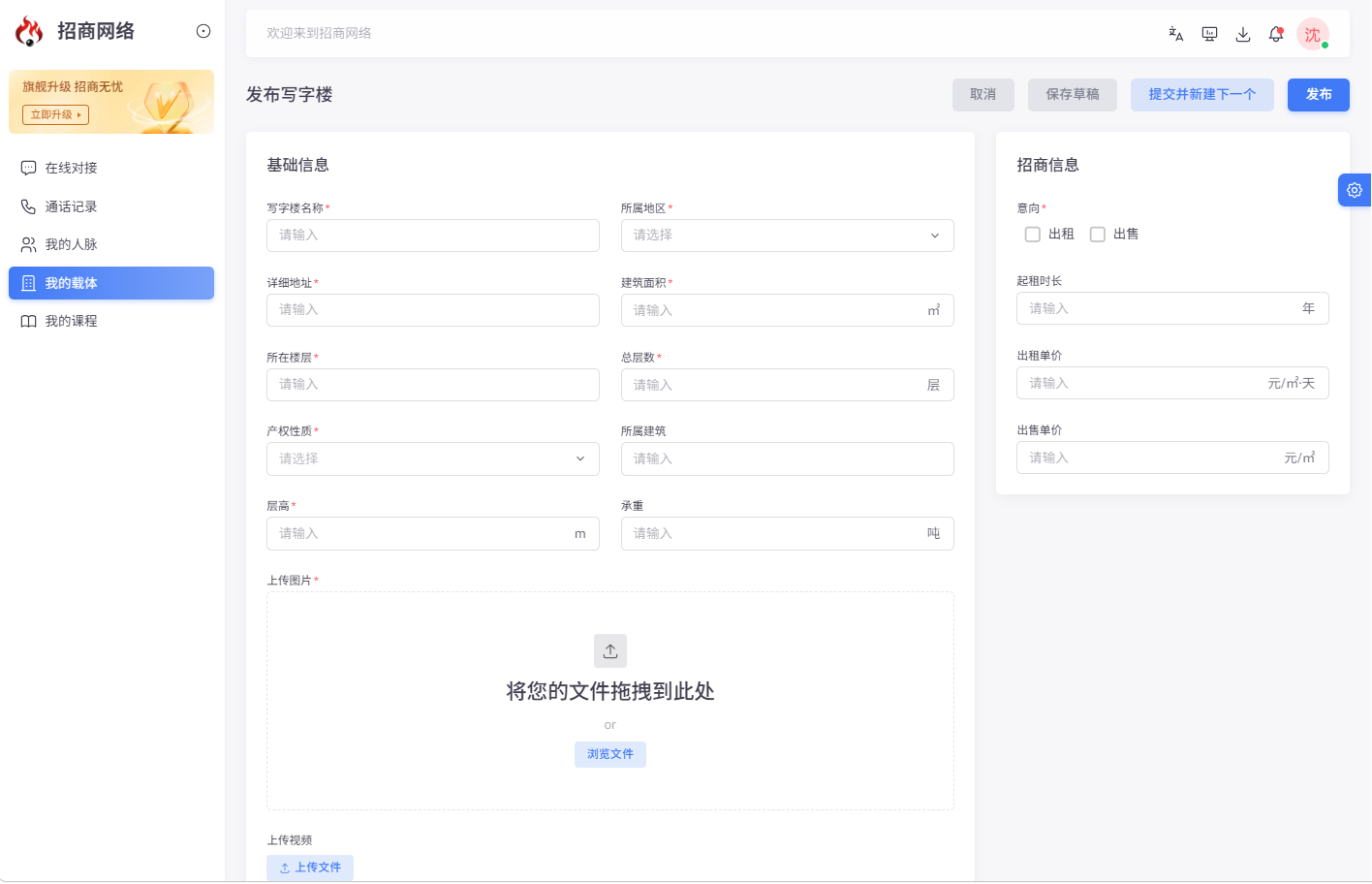Focus the 建筑面积 input field
Screen dimensions: 1372x884
point(788,310)
